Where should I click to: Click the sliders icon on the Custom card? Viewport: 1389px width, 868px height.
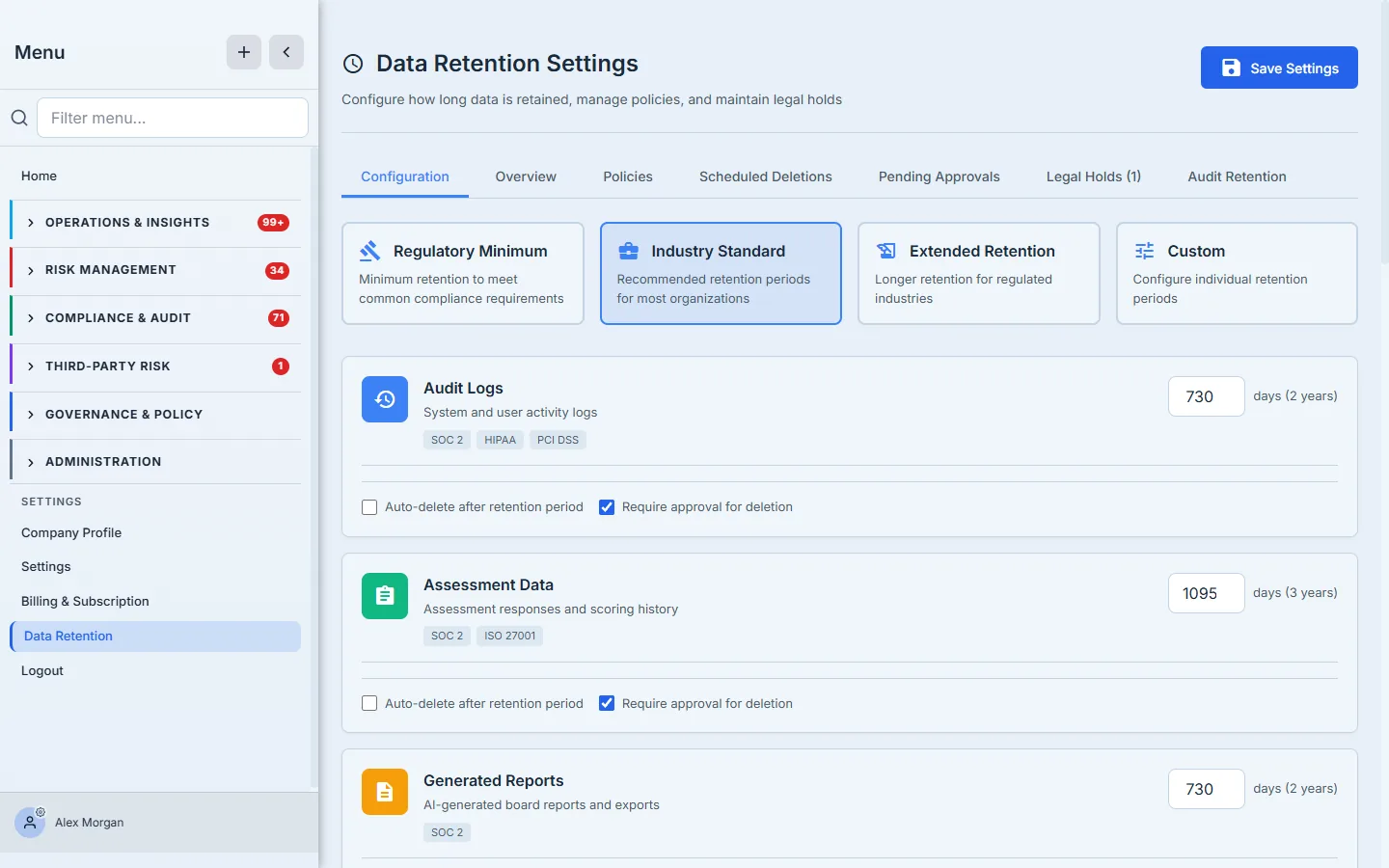[x=1144, y=251]
